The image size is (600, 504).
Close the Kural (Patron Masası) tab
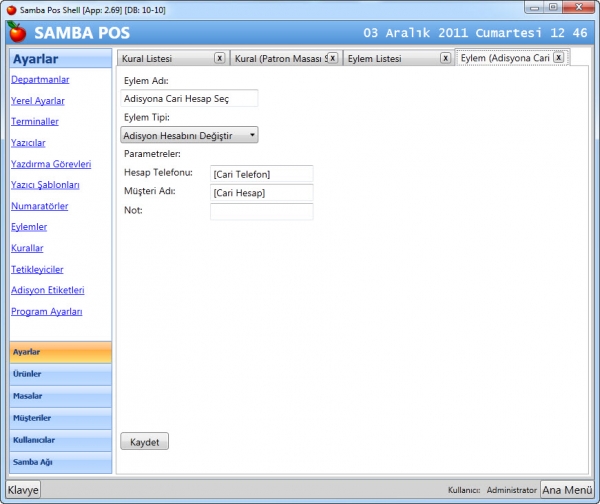coord(333,58)
